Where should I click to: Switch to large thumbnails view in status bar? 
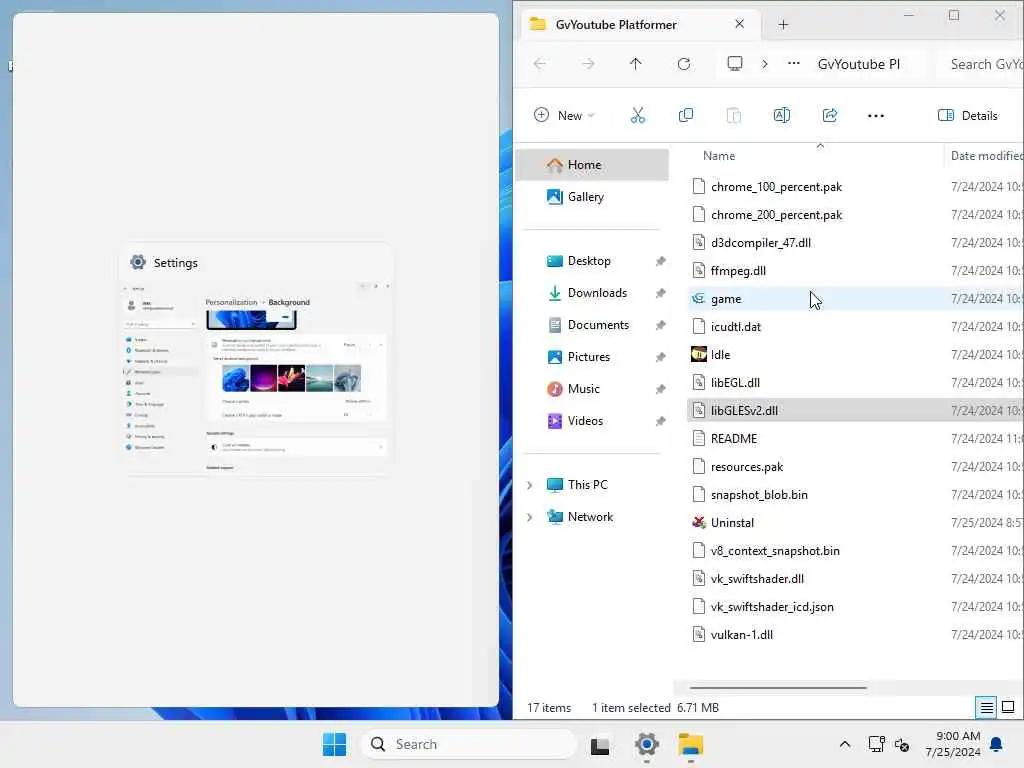(1008, 707)
